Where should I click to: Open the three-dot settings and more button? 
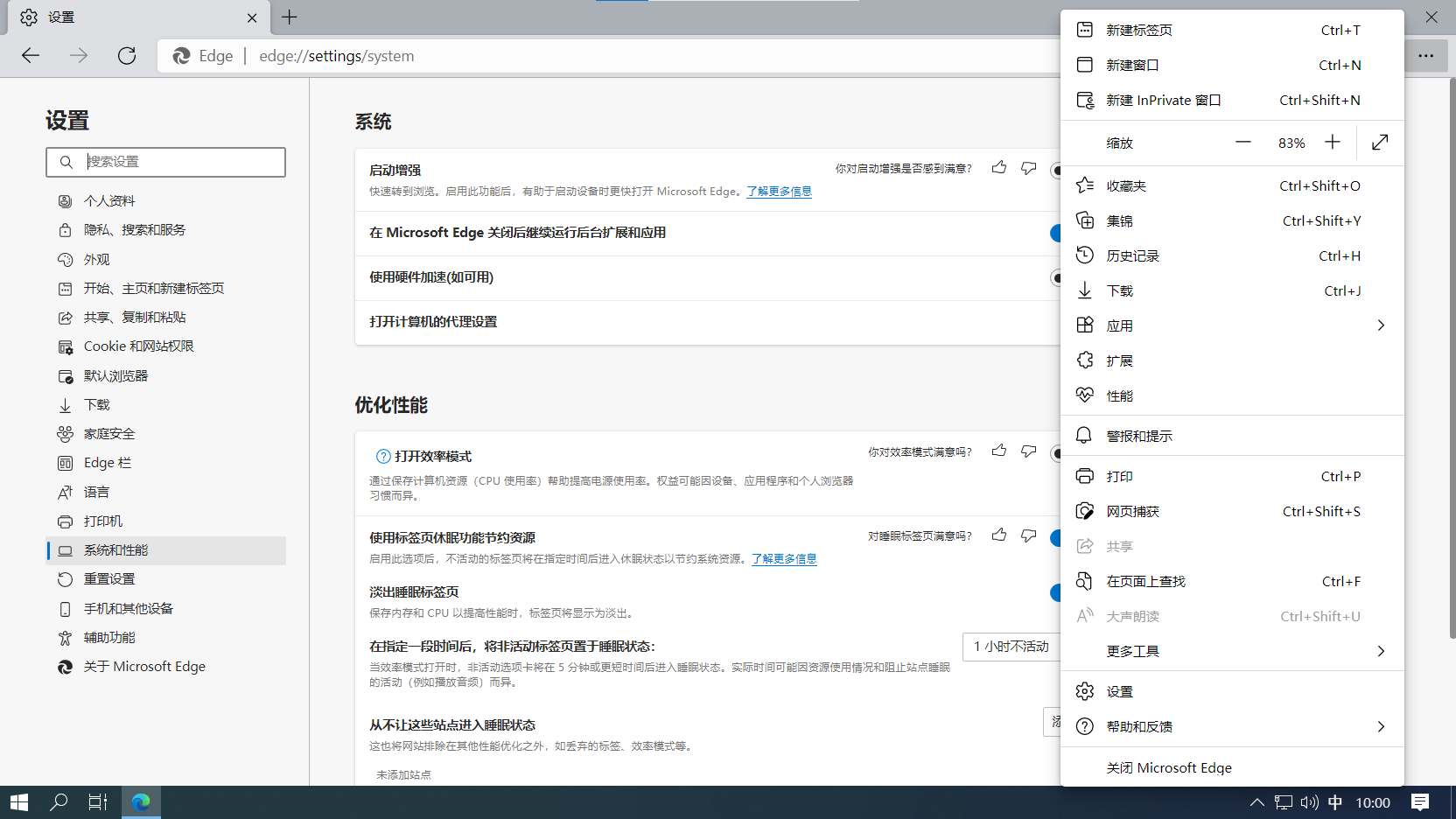1425,56
